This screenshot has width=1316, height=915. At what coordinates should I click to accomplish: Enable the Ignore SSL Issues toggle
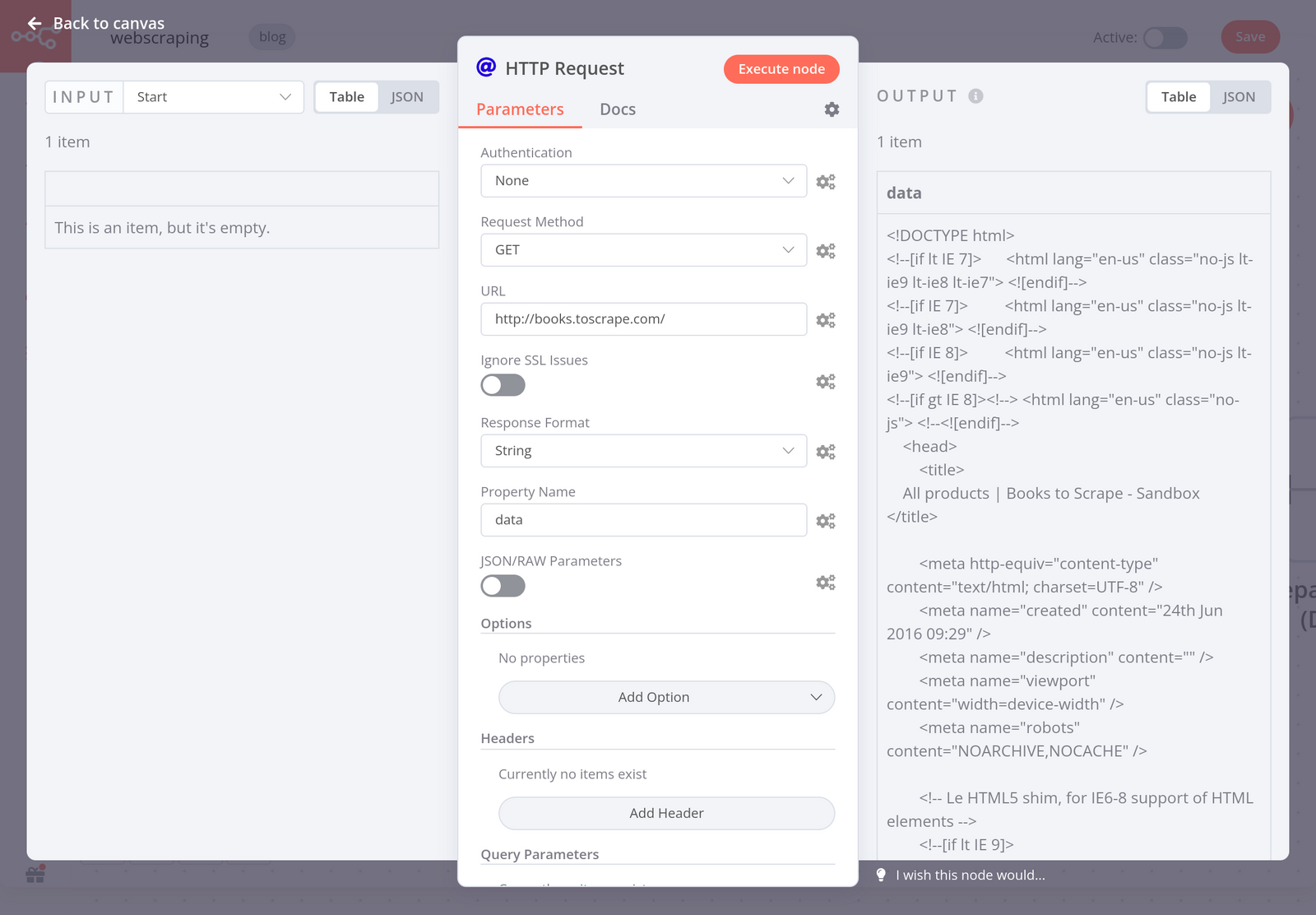[503, 385]
